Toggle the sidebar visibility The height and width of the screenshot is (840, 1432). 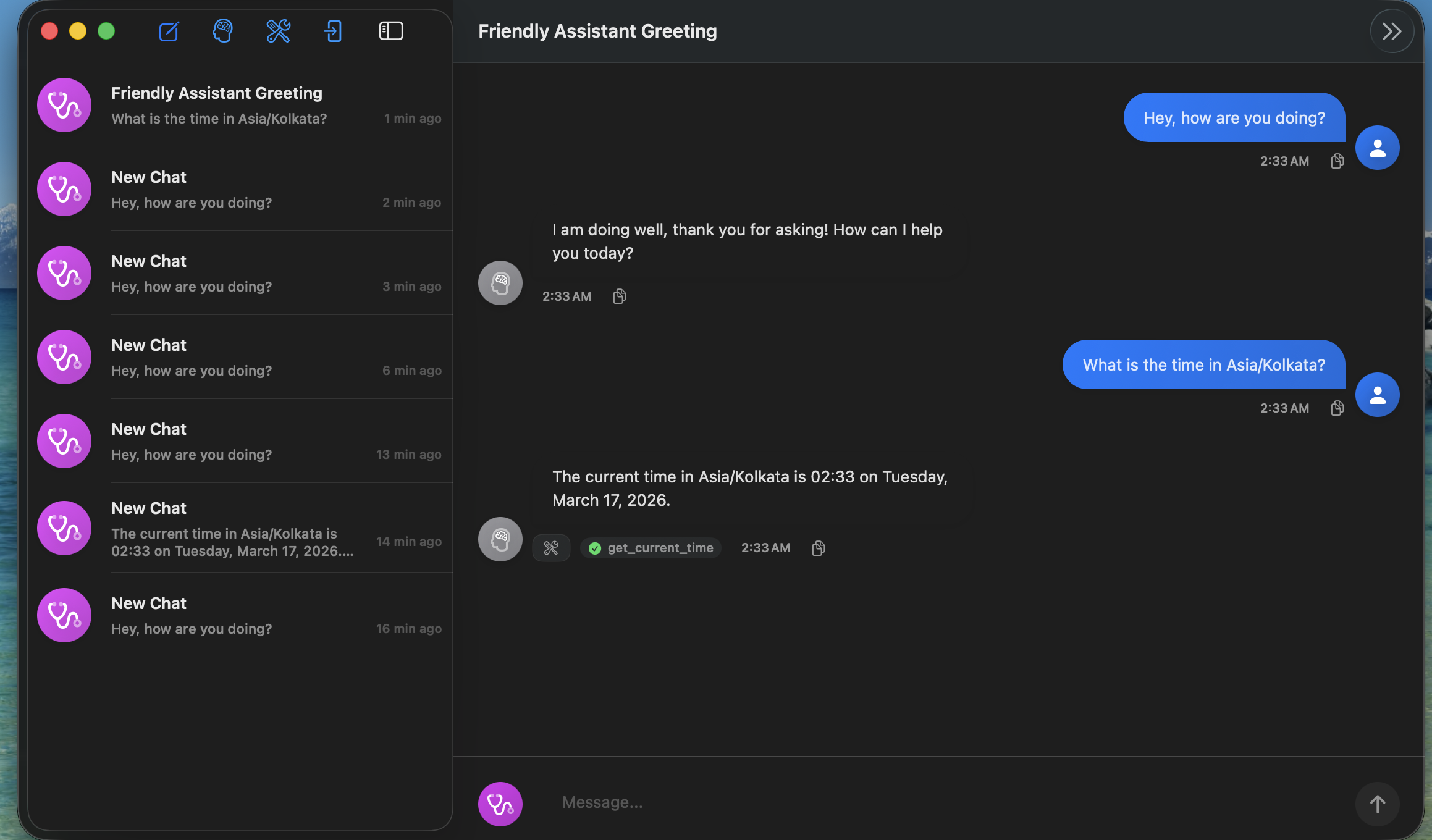click(x=390, y=30)
